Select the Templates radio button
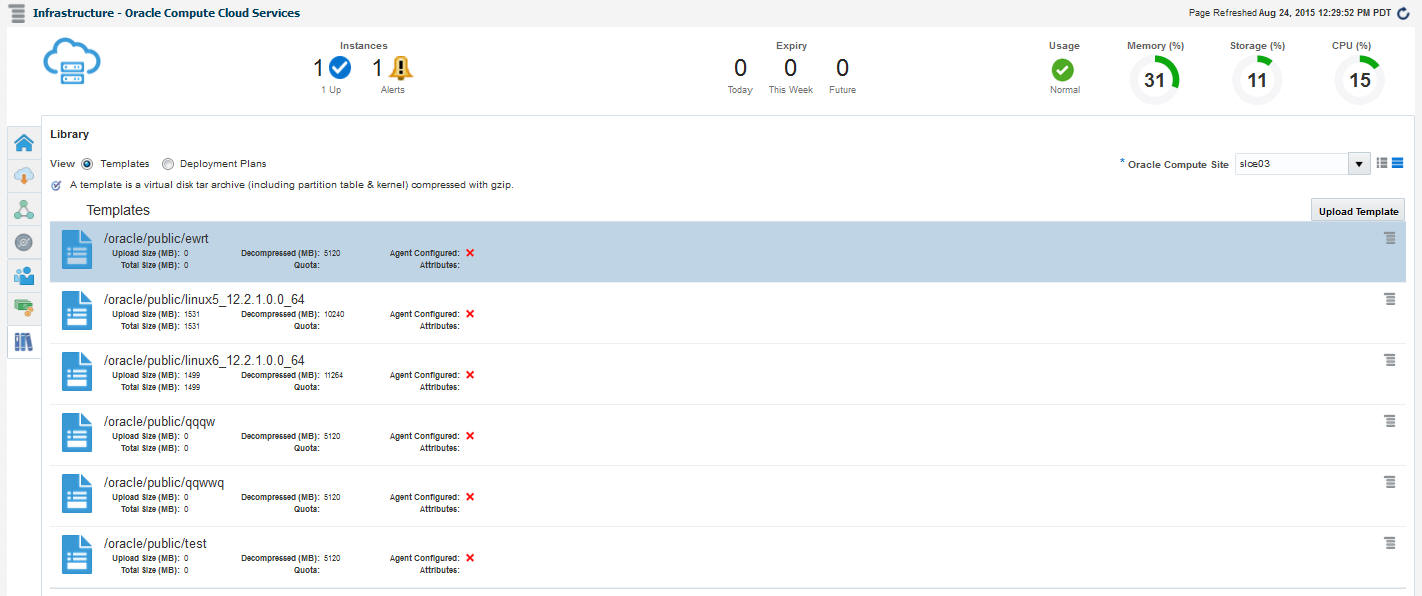This screenshot has width=1422, height=596. click(87, 163)
